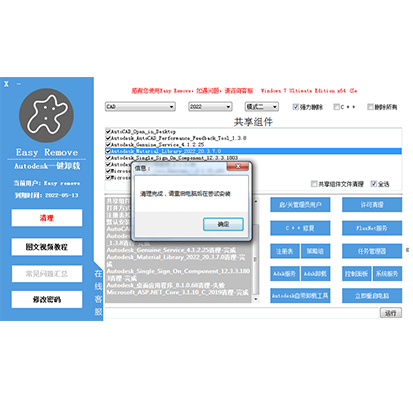Focus the command input field beside 运行

click(x=242, y=313)
